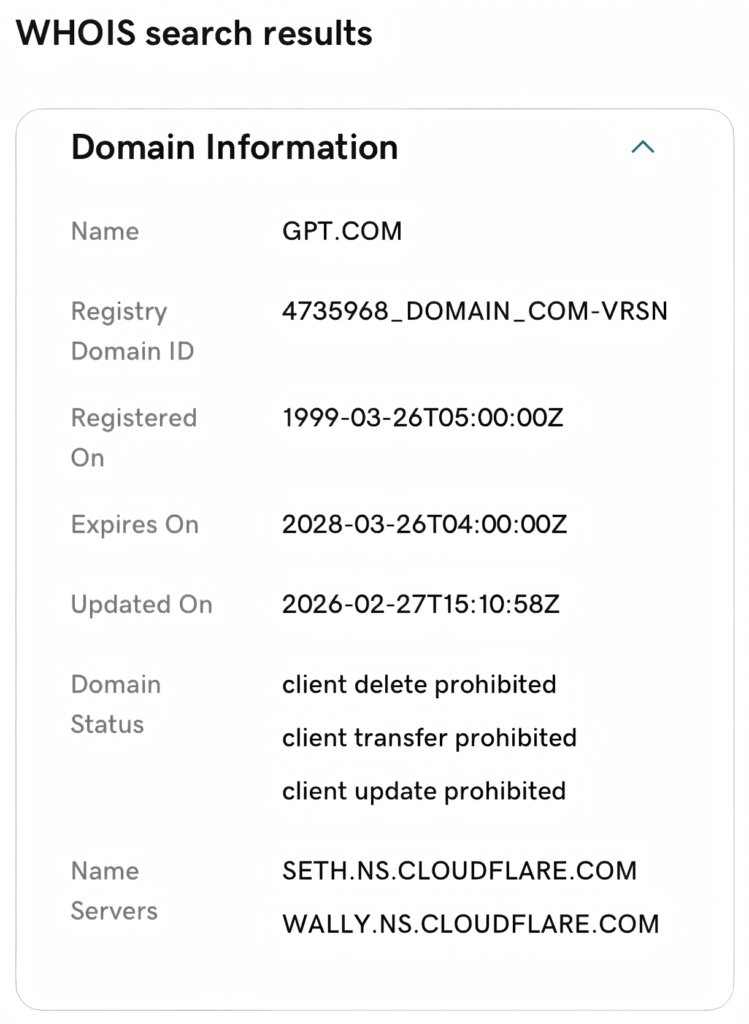Click the WHOIS search results title
Screen dimensions: 749x1024
194,33
